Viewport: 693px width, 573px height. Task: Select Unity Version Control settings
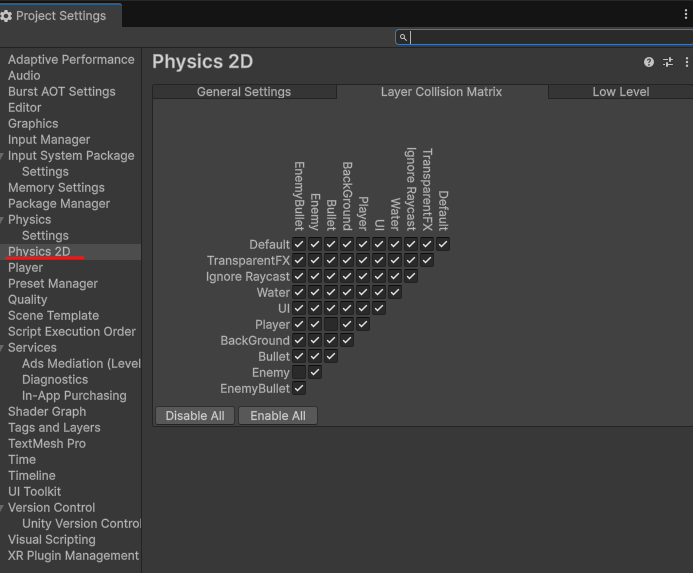[x=81, y=524]
